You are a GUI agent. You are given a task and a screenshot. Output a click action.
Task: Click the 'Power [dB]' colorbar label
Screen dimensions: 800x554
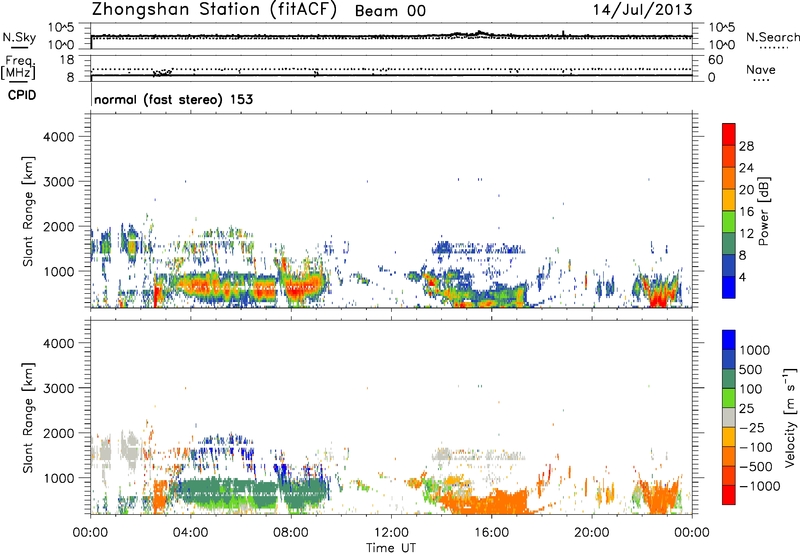click(x=763, y=211)
